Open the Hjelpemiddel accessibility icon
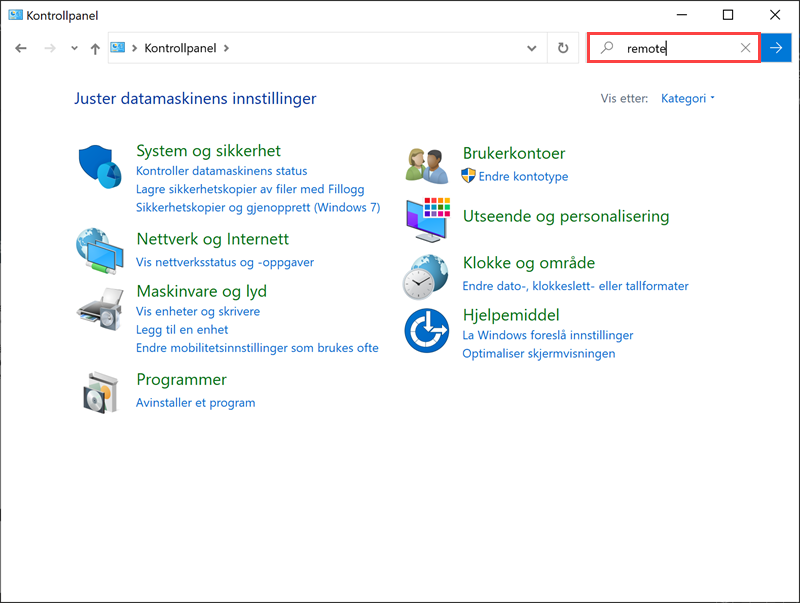The image size is (800, 603). click(x=427, y=330)
